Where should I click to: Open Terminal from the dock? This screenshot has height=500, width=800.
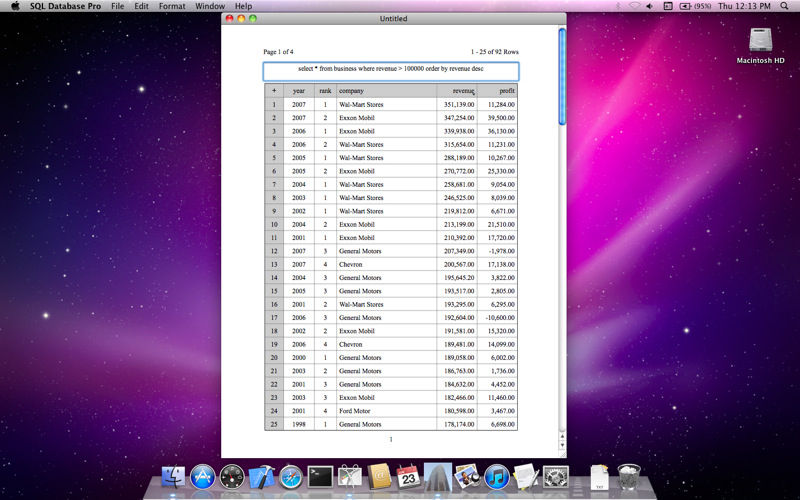coord(320,478)
